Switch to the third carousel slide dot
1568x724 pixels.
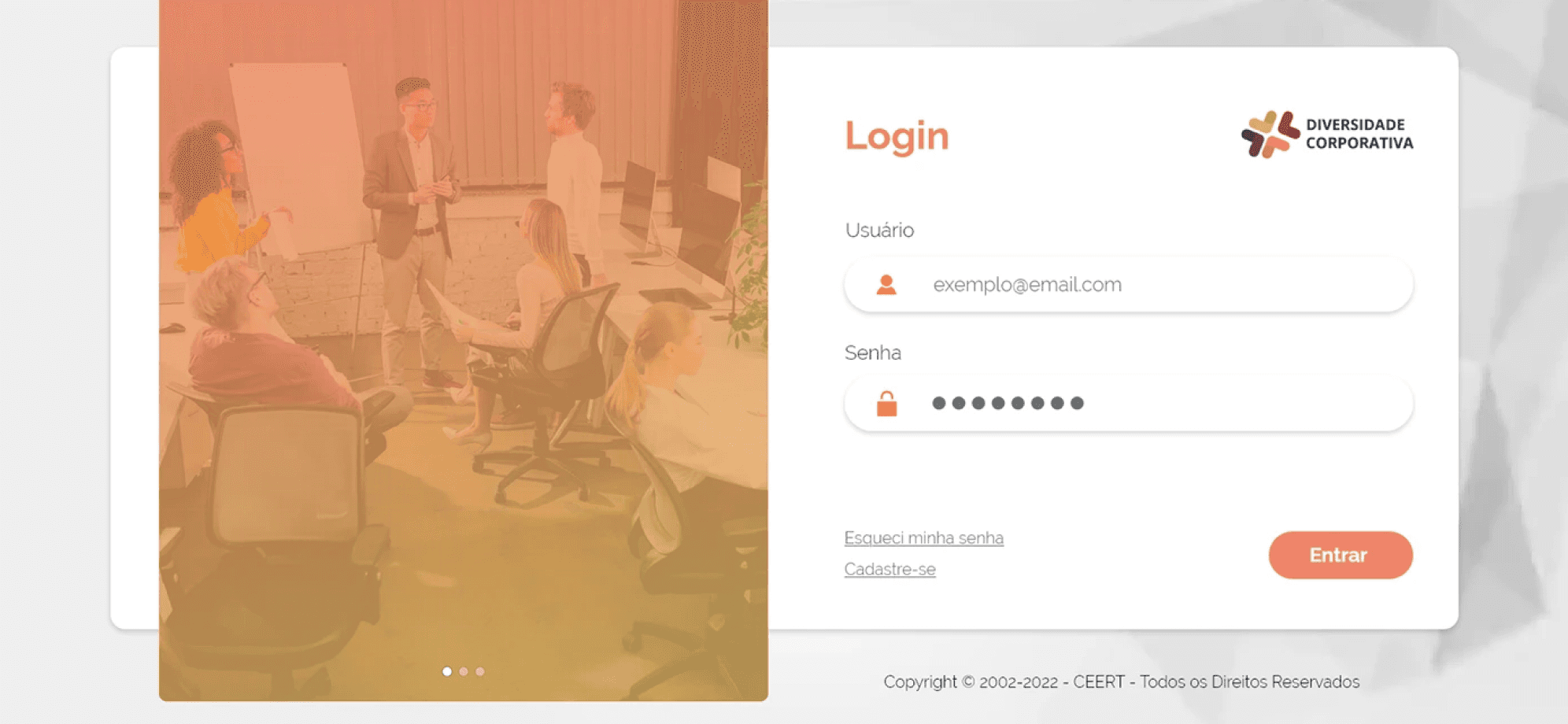pyautogui.click(x=480, y=671)
